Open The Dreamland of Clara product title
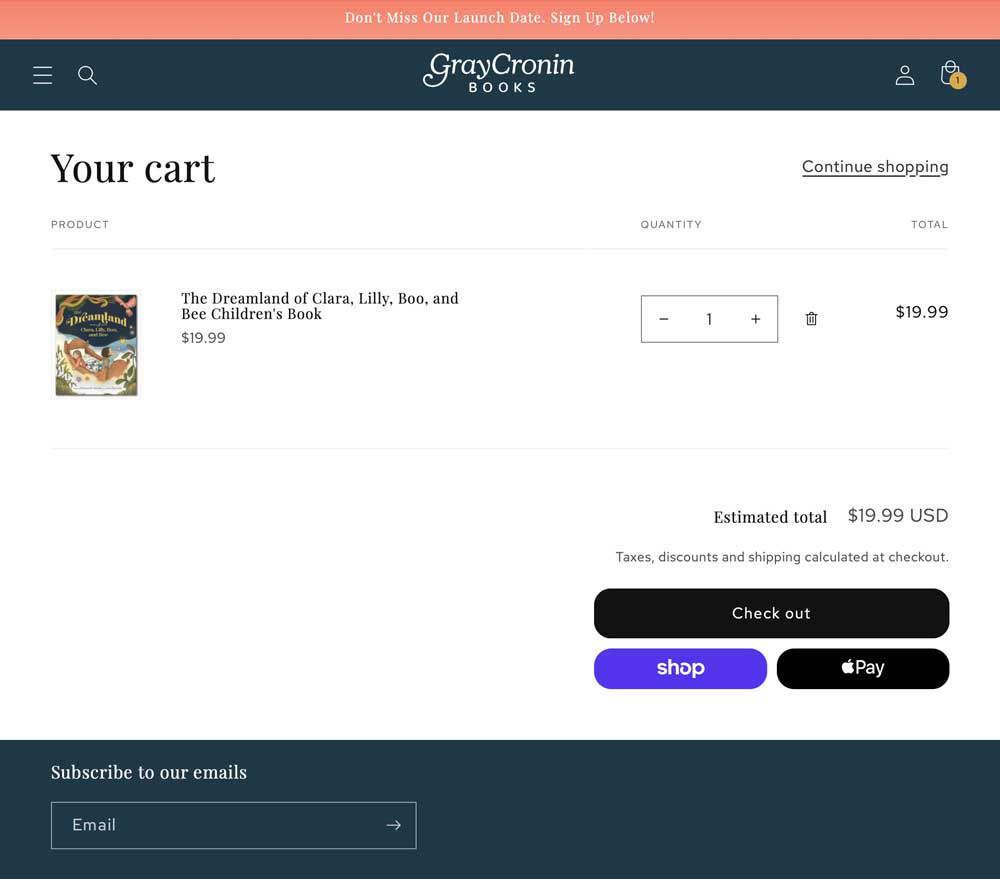1000x879 pixels. click(320, 306)
